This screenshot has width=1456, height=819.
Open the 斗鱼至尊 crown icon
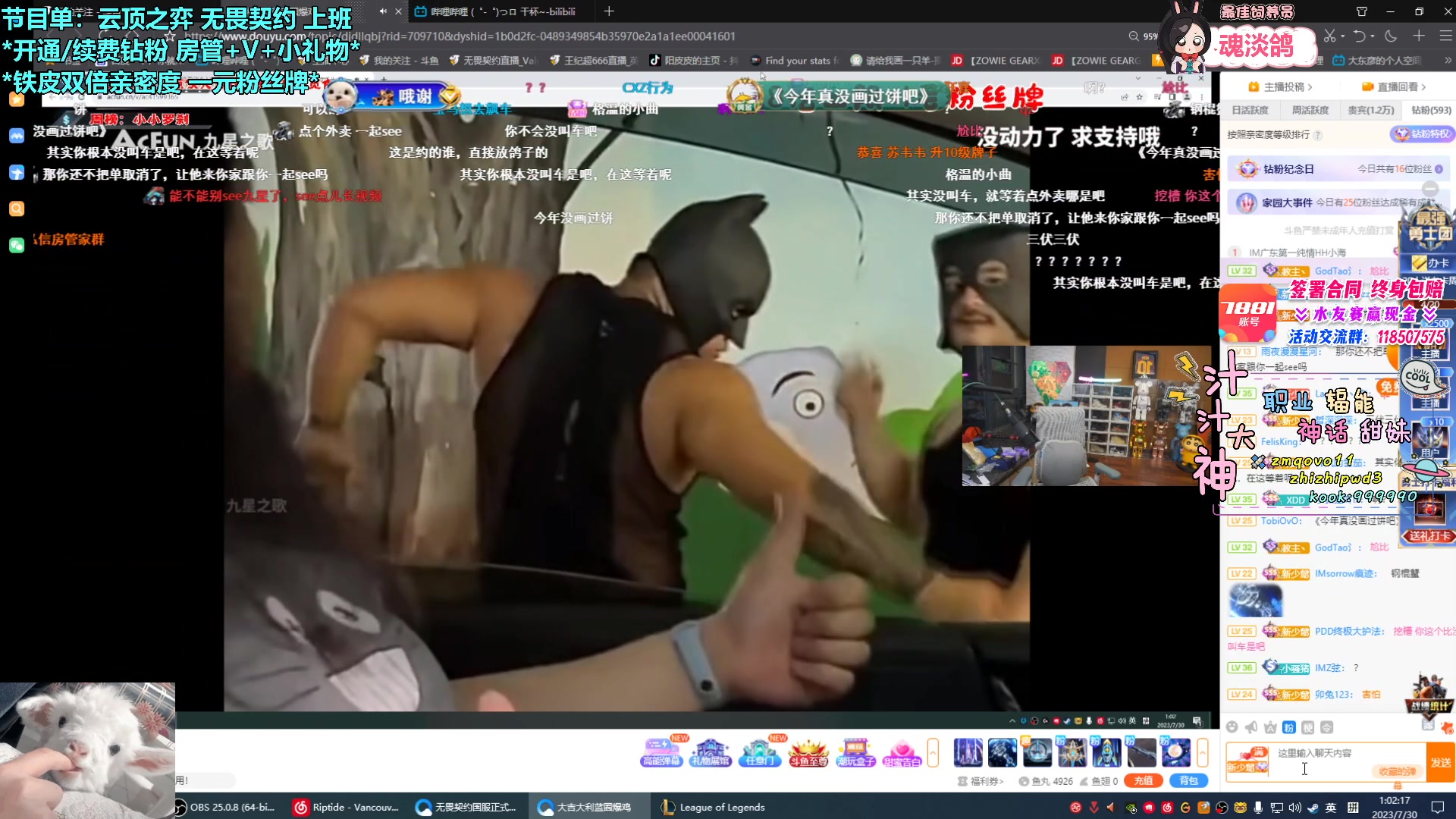(808, 752)
